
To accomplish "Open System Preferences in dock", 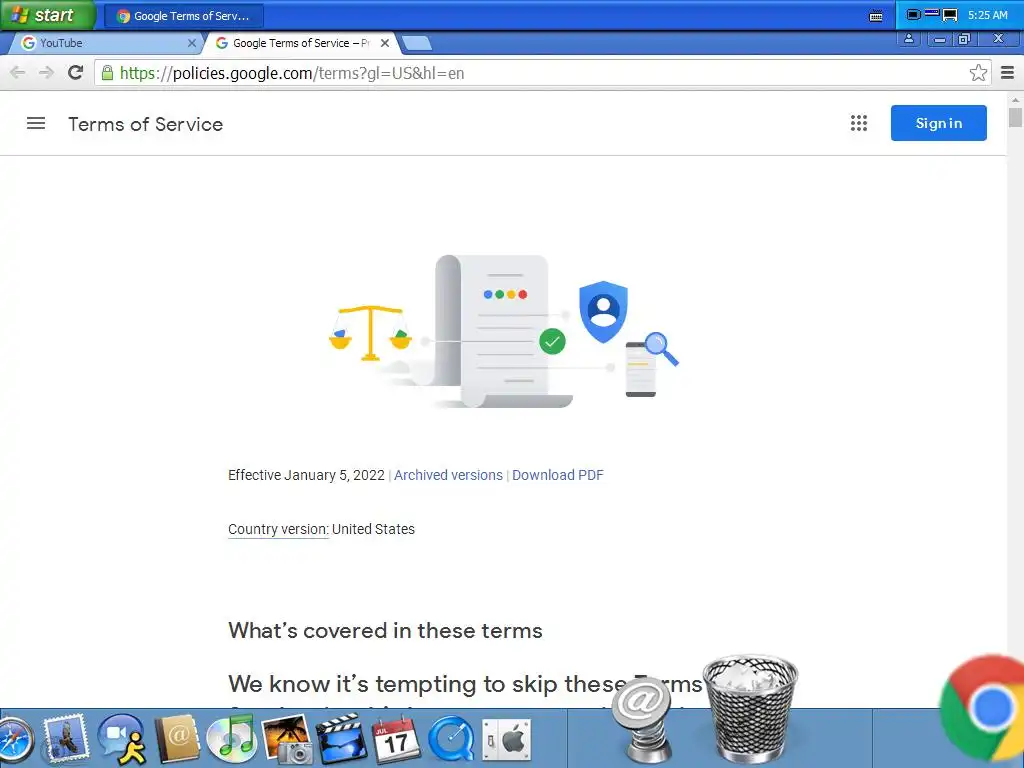I will click(507, 739).
